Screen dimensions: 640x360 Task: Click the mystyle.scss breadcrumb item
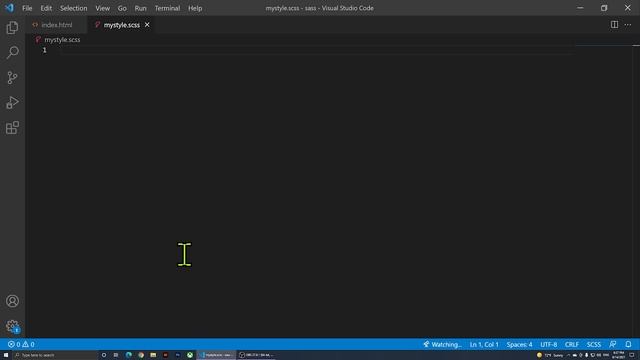click(x=62, y=40)
